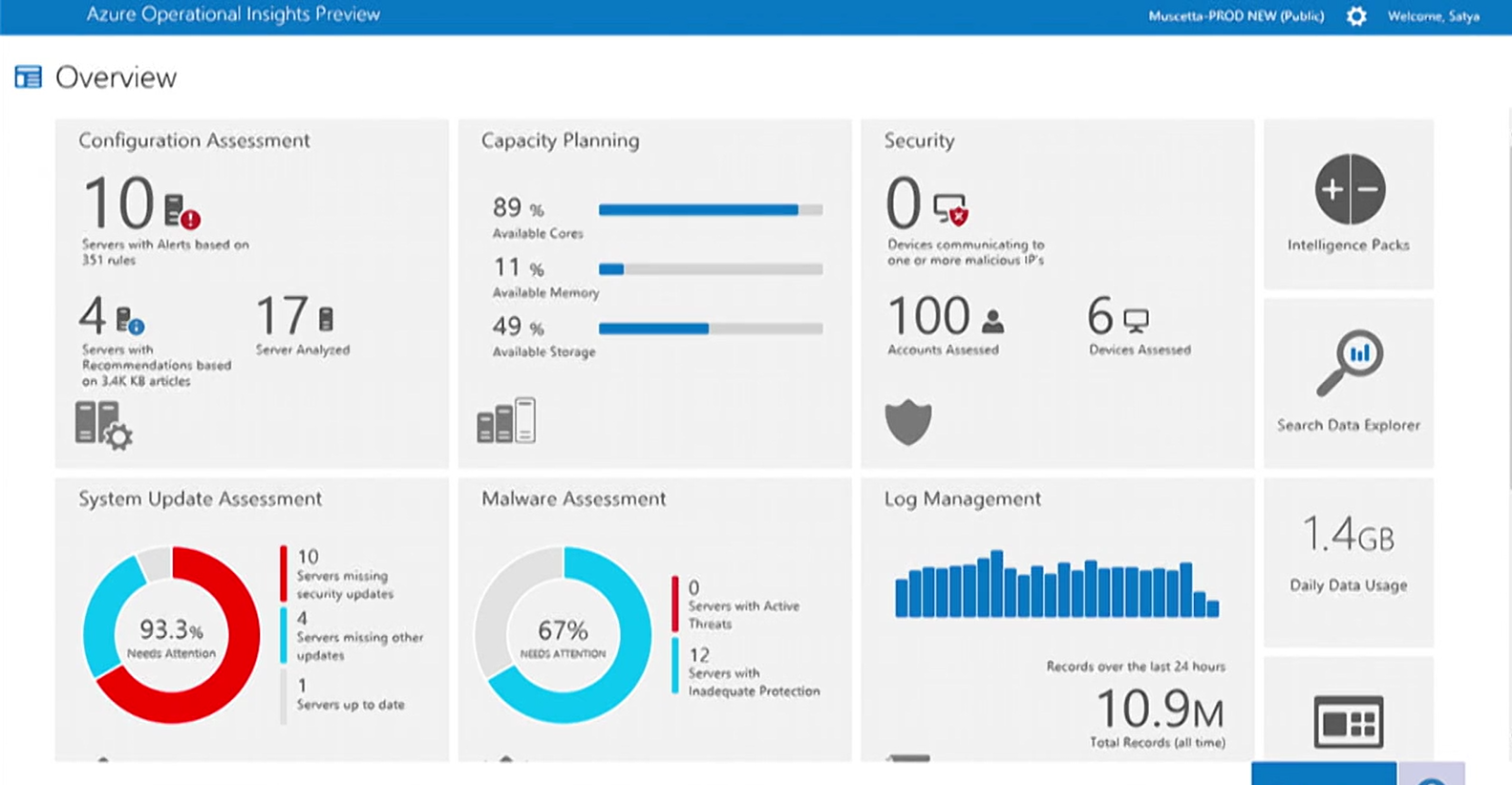The image size is (1512, 785).
Task: Click the Security shield icon
Action: tap(908, 422)
